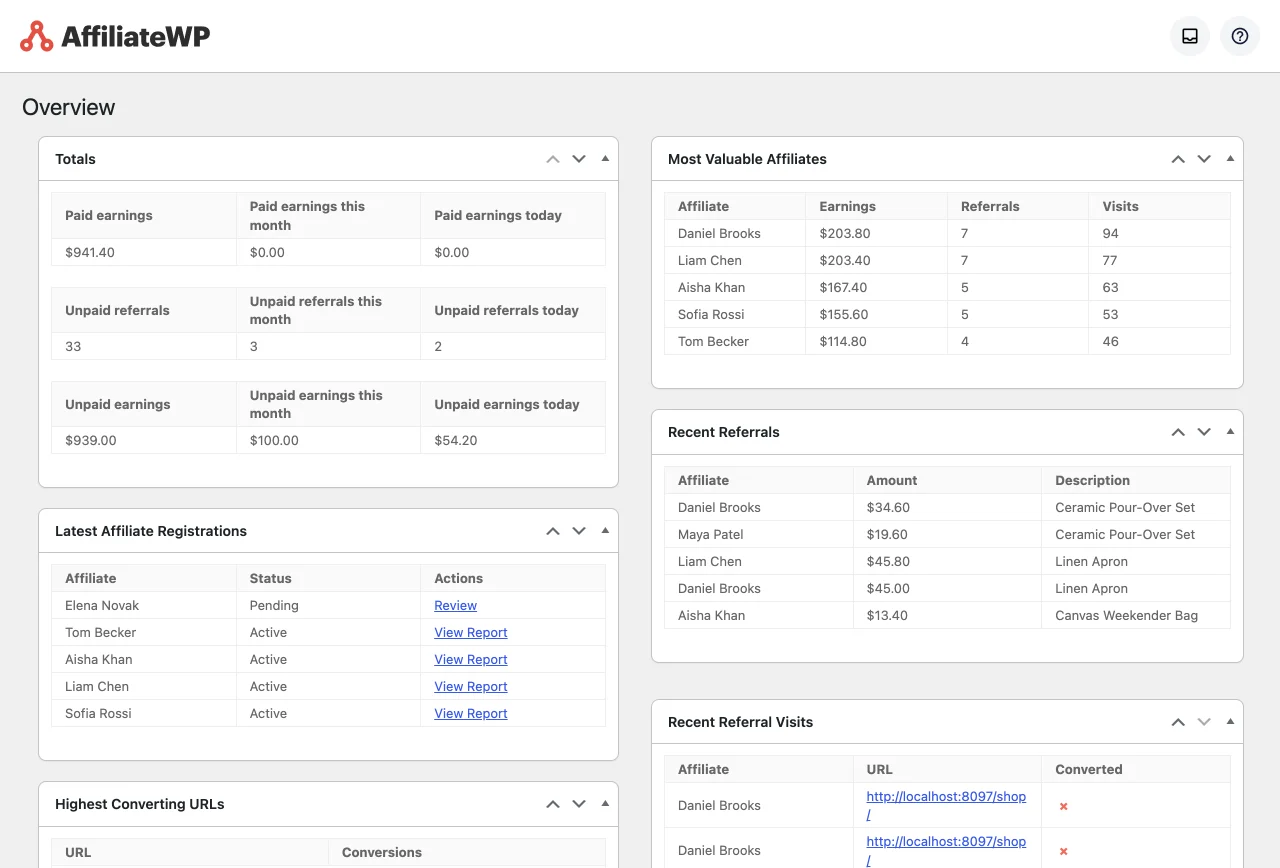Move Highest Converting URLs panel up
Screen dimensions: 1280x868
pos(553,804)
